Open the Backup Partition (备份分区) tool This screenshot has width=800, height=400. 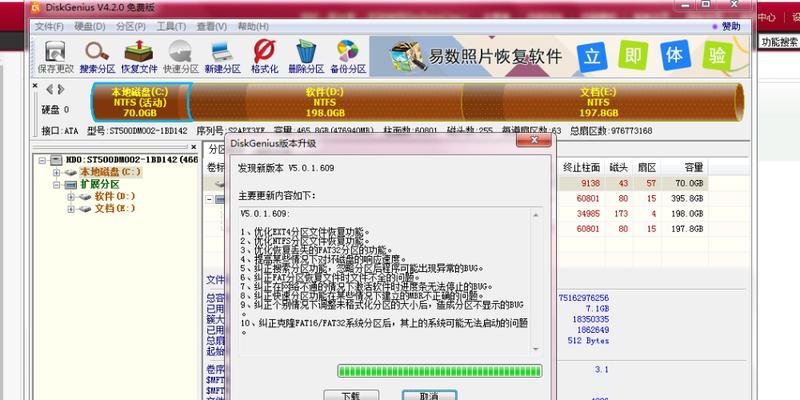pos(348,57)
